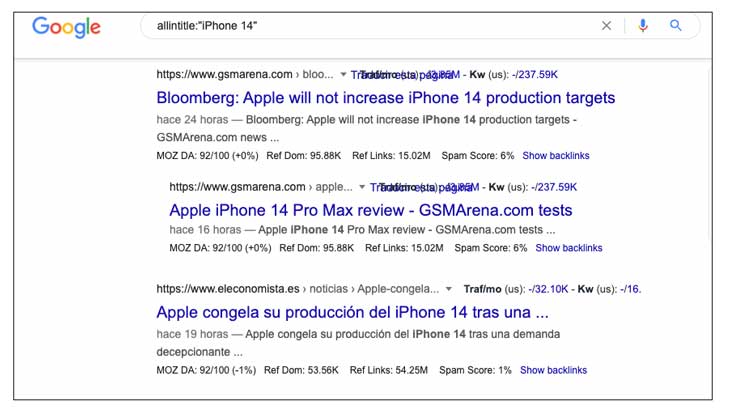Screen dimensions: 730x412
Task: Clear the search query with the X icon
Action: (606, 26)
